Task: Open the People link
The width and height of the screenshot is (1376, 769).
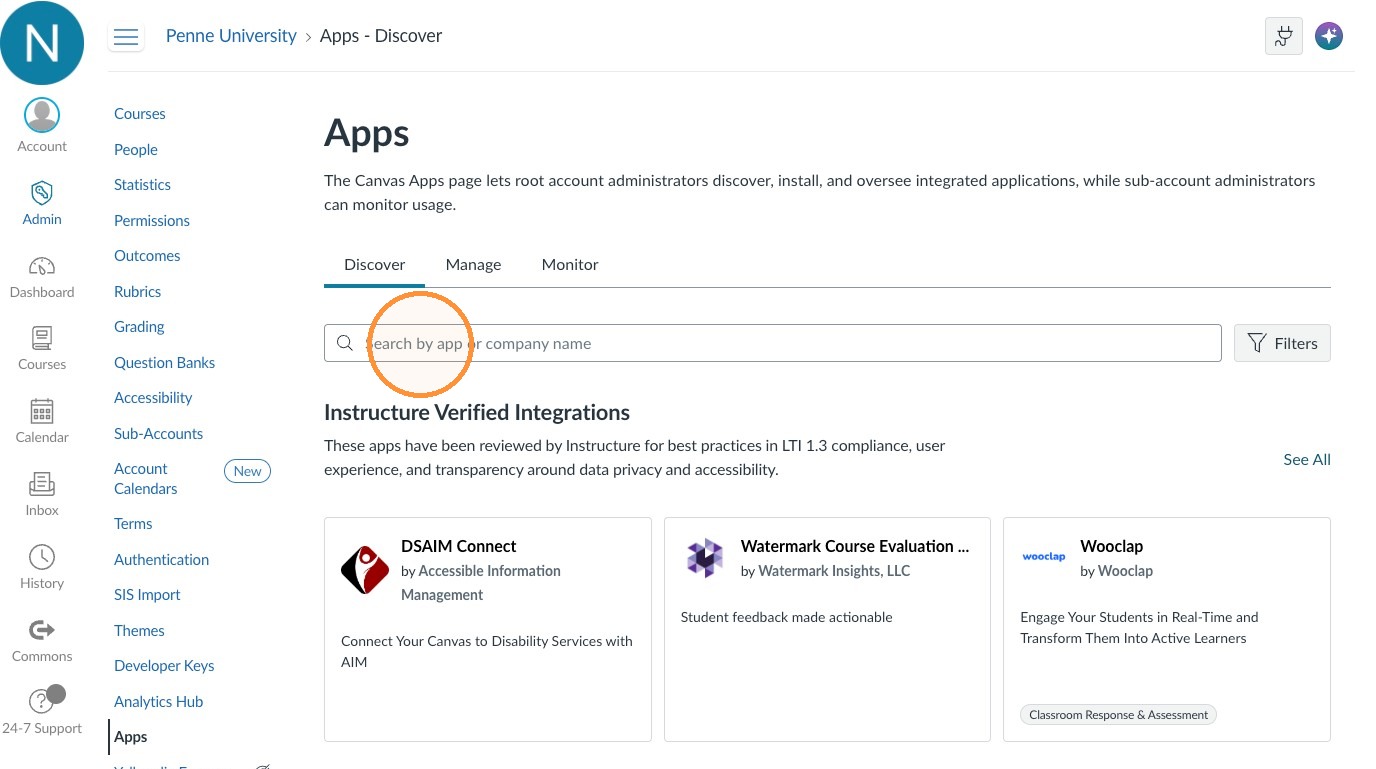Action: click(136, 150)
